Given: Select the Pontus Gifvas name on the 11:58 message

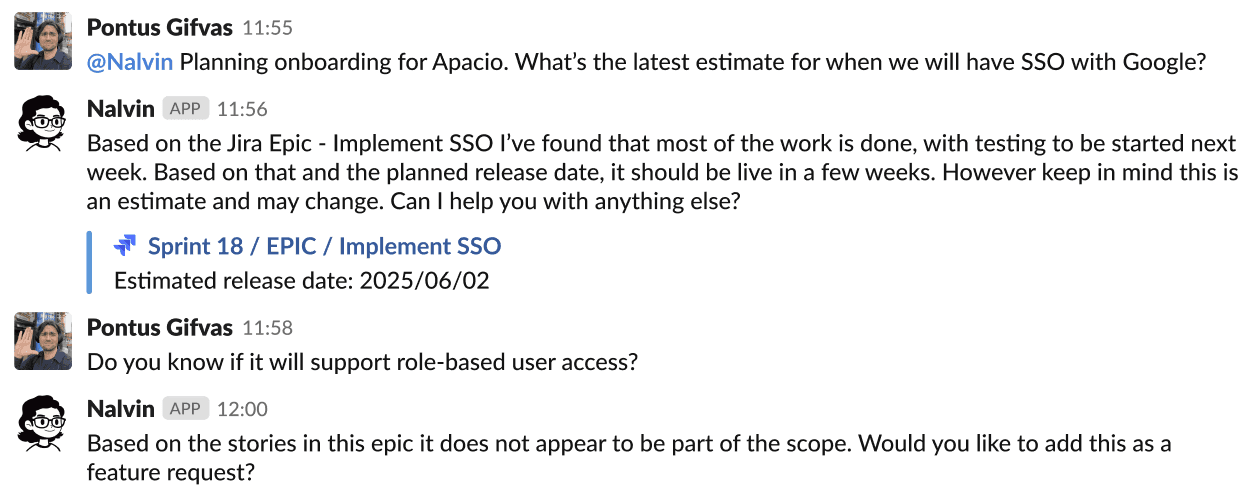Looking at the screenshot, I should click(x=160, y=327).
